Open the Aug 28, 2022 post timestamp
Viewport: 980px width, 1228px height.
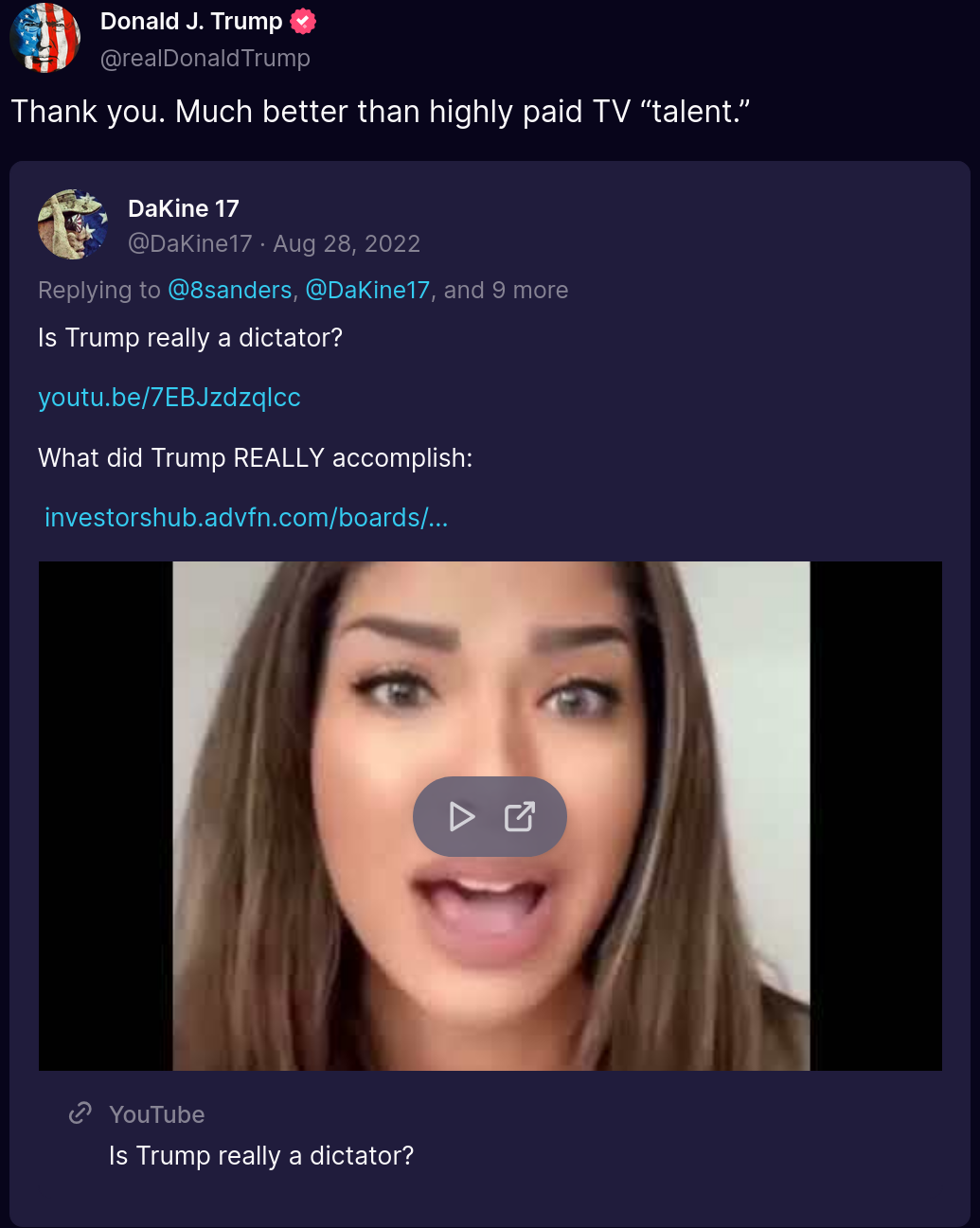tap(347, 243)
